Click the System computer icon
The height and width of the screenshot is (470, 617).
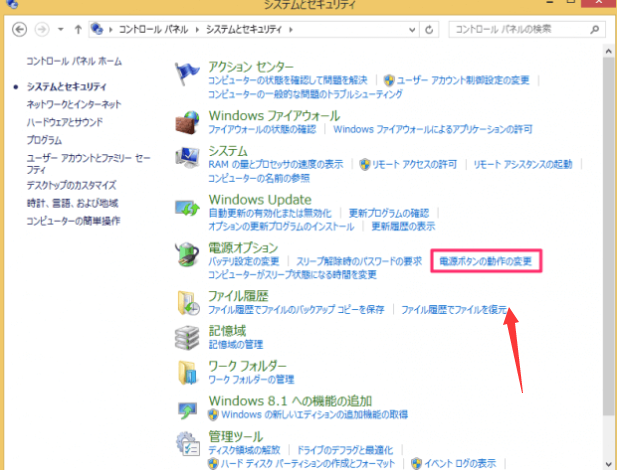click(187, 158)
